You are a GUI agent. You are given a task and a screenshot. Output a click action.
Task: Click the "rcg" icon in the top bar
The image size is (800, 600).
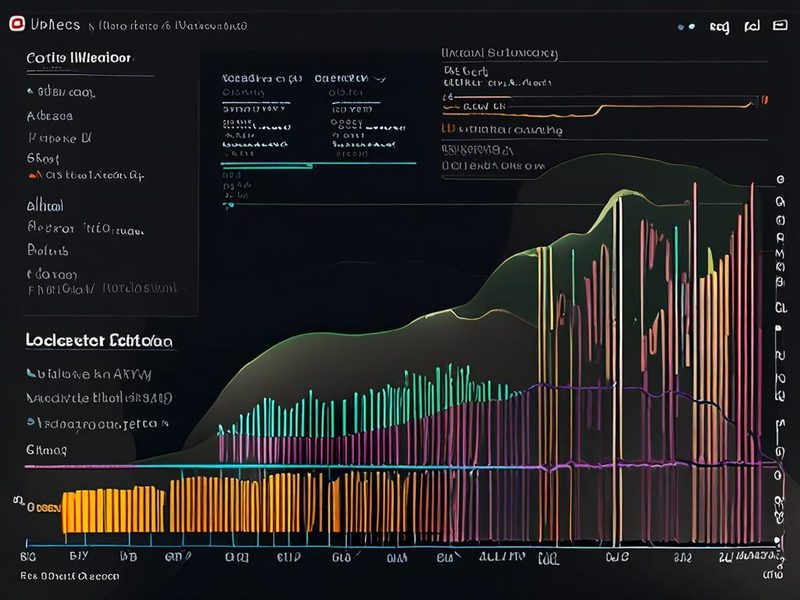click(719, 27)
